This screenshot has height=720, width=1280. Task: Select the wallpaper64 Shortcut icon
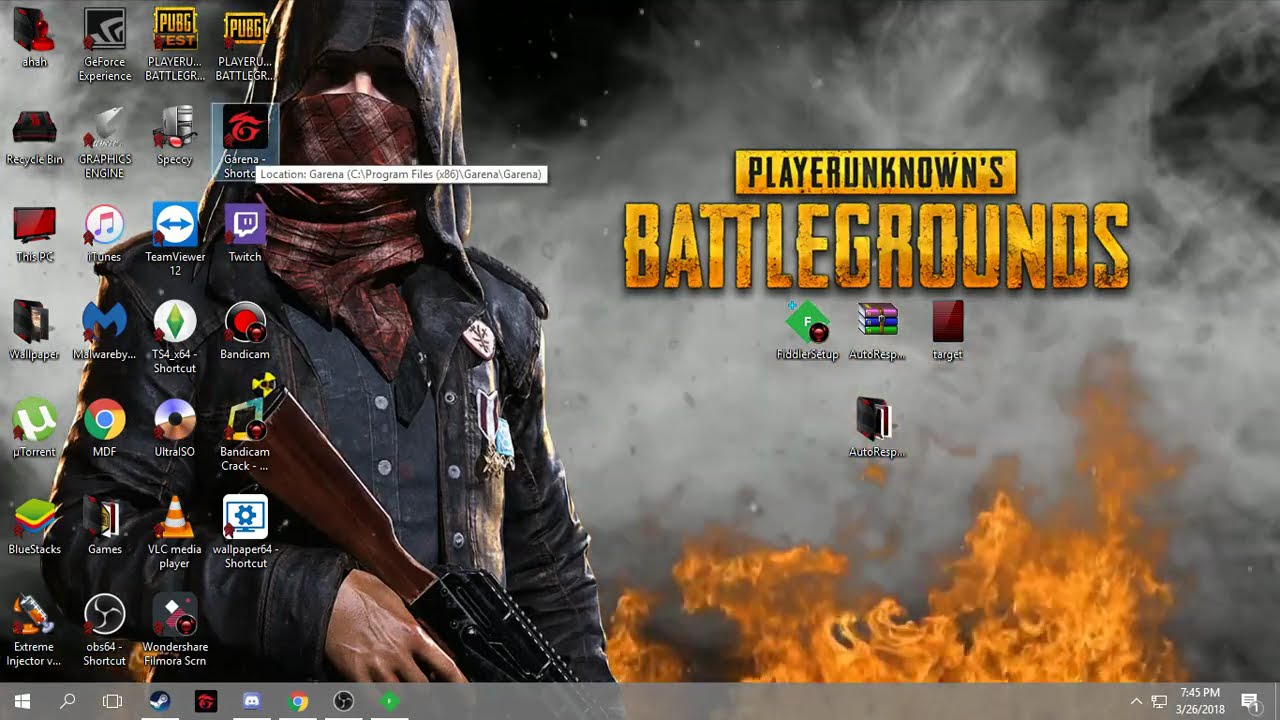coord(245,533)
